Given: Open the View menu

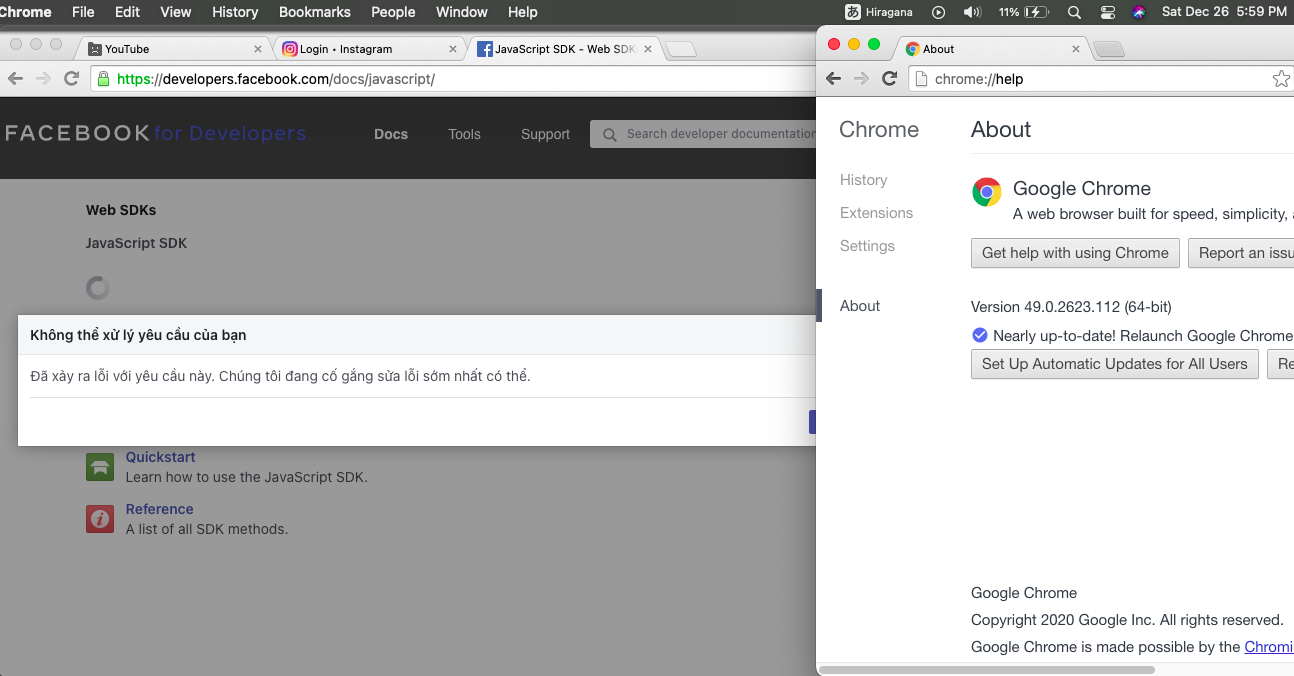Looking at the screenshot, I should 175,12.
